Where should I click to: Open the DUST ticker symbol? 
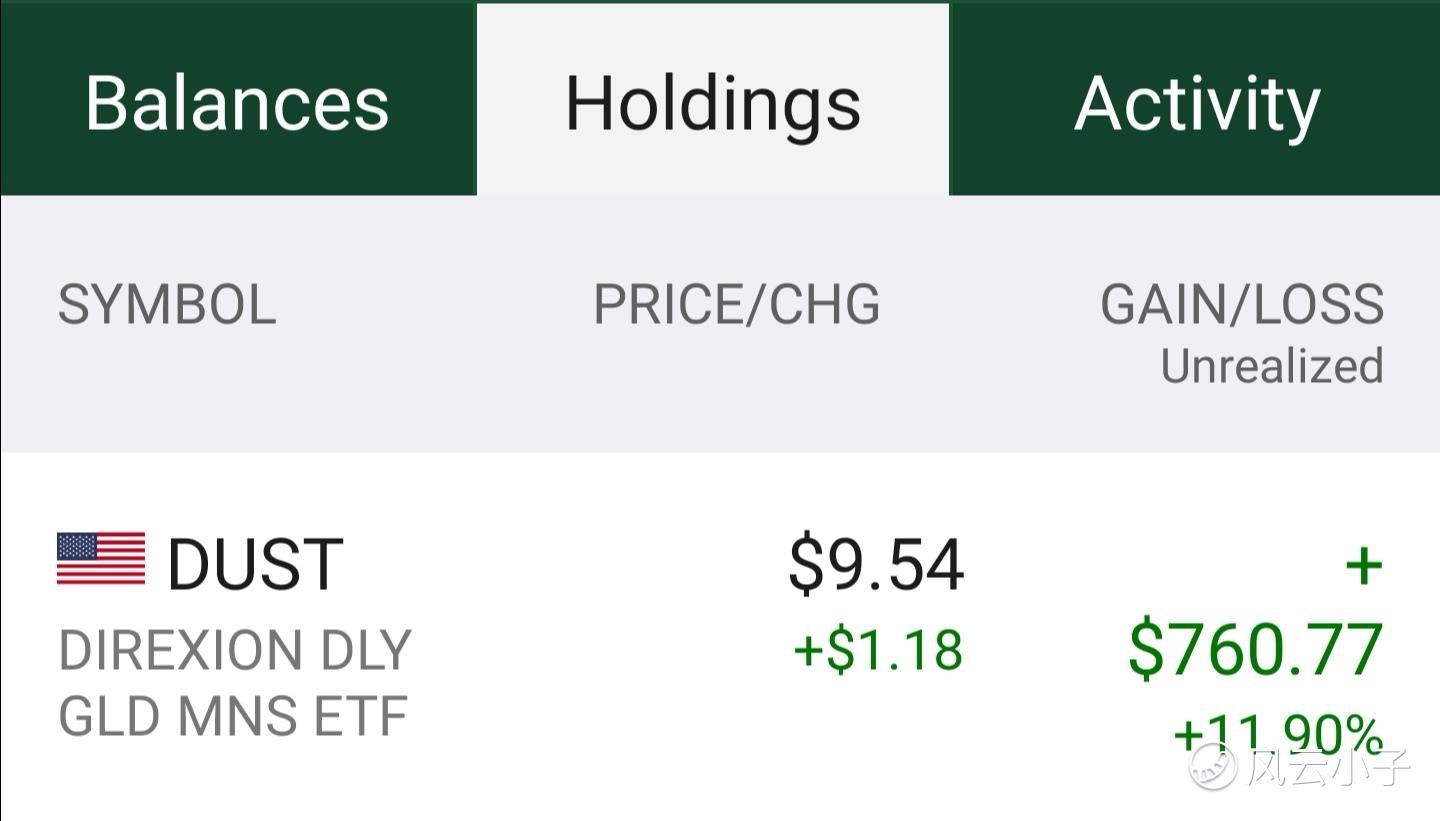pyautogui.click(x=255, y=564)
